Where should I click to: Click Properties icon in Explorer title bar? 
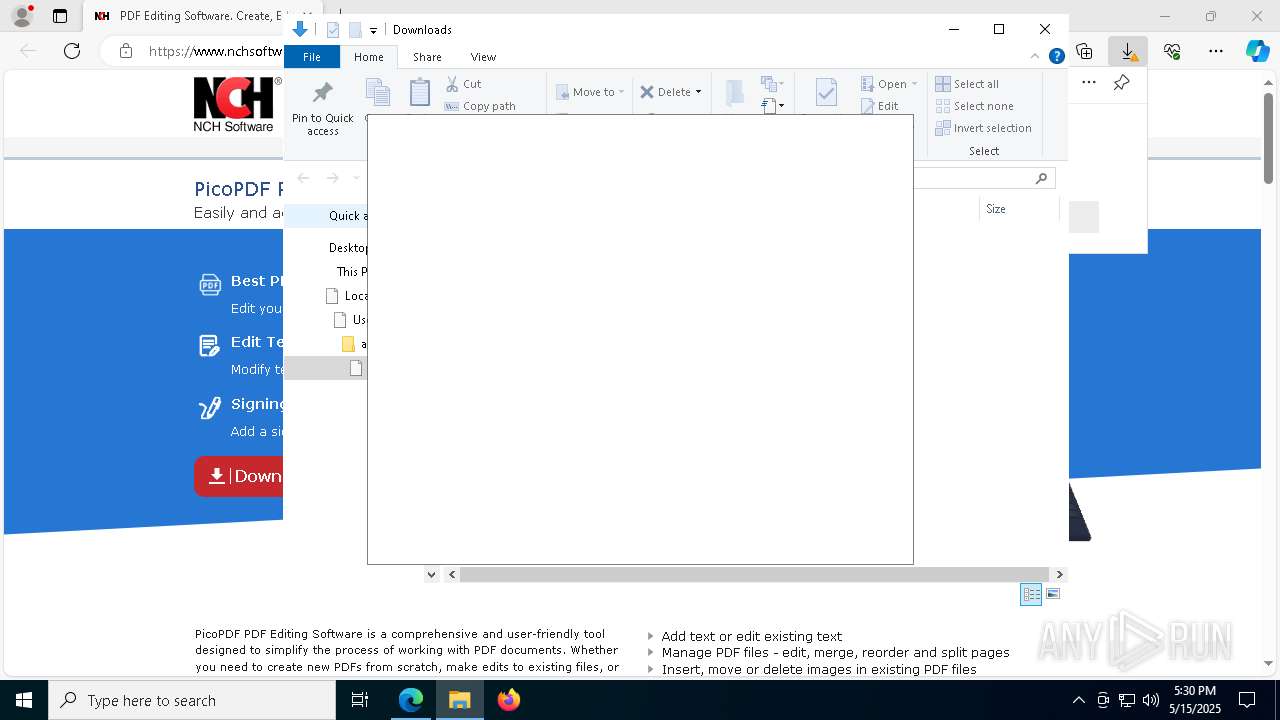click(x=333, y=30)
